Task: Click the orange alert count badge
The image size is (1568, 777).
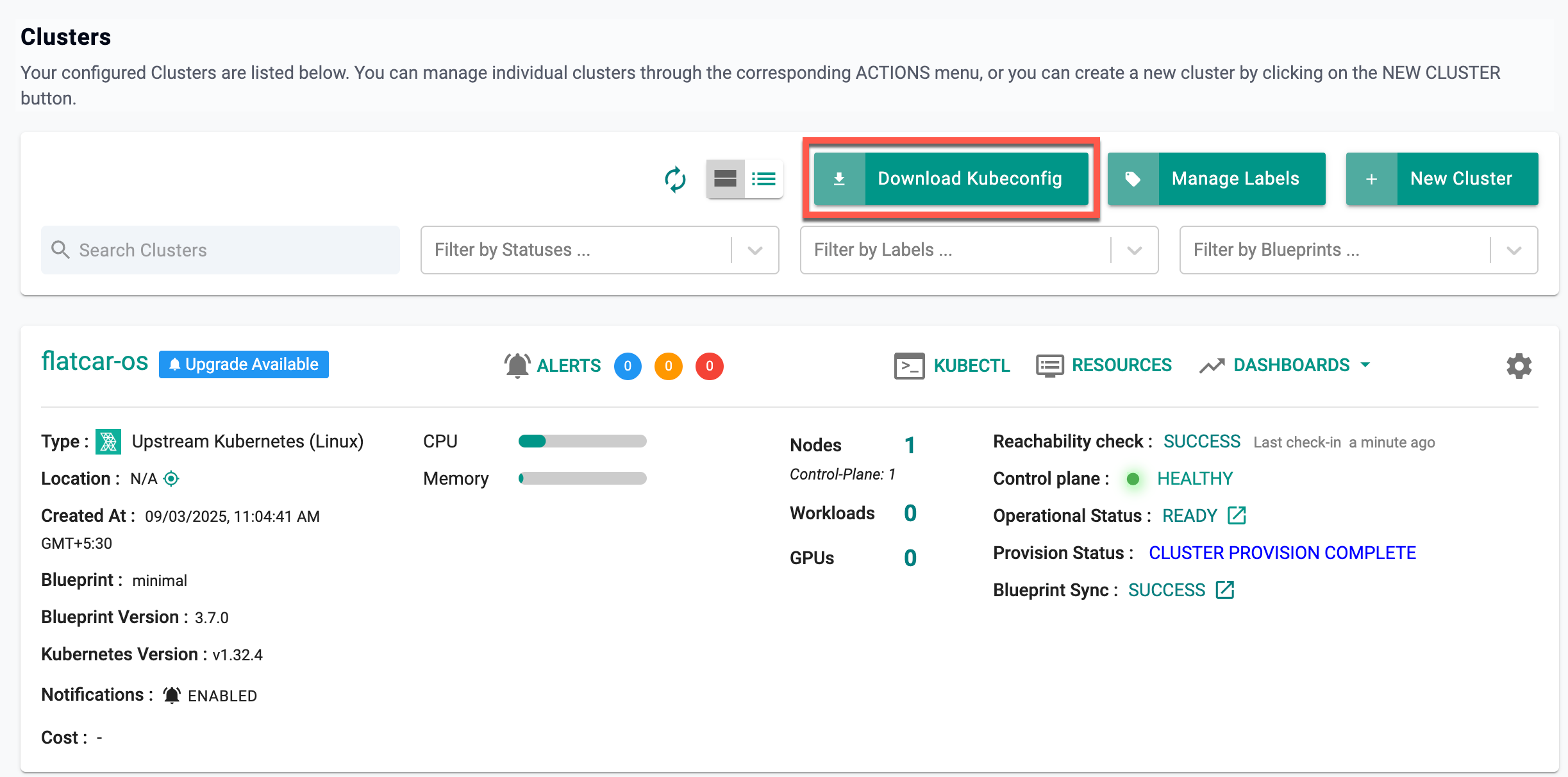Action: coord(669,366)
